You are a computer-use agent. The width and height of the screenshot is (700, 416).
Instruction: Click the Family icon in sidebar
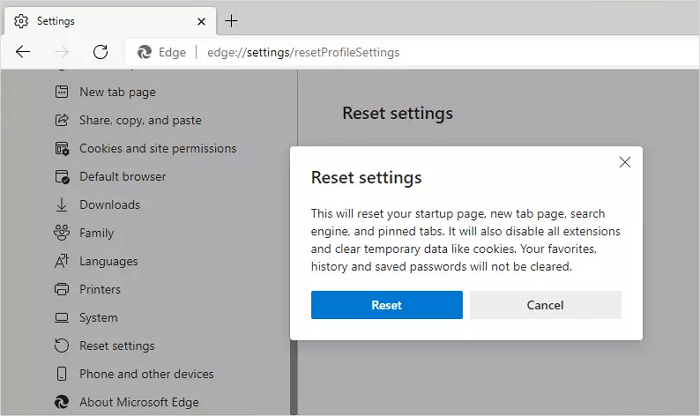pyautogui.click(x=60, y=233)
